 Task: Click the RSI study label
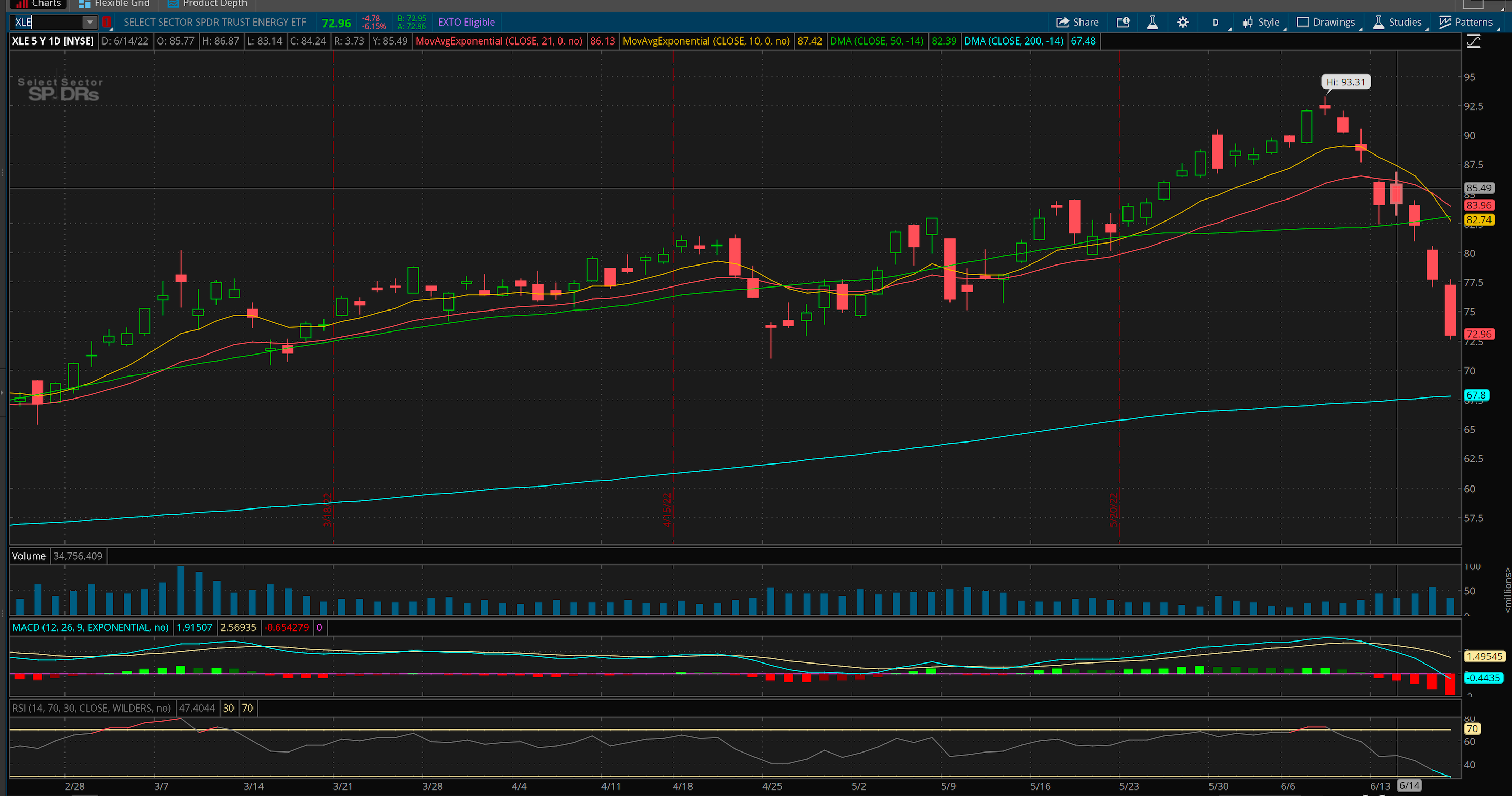92,708
